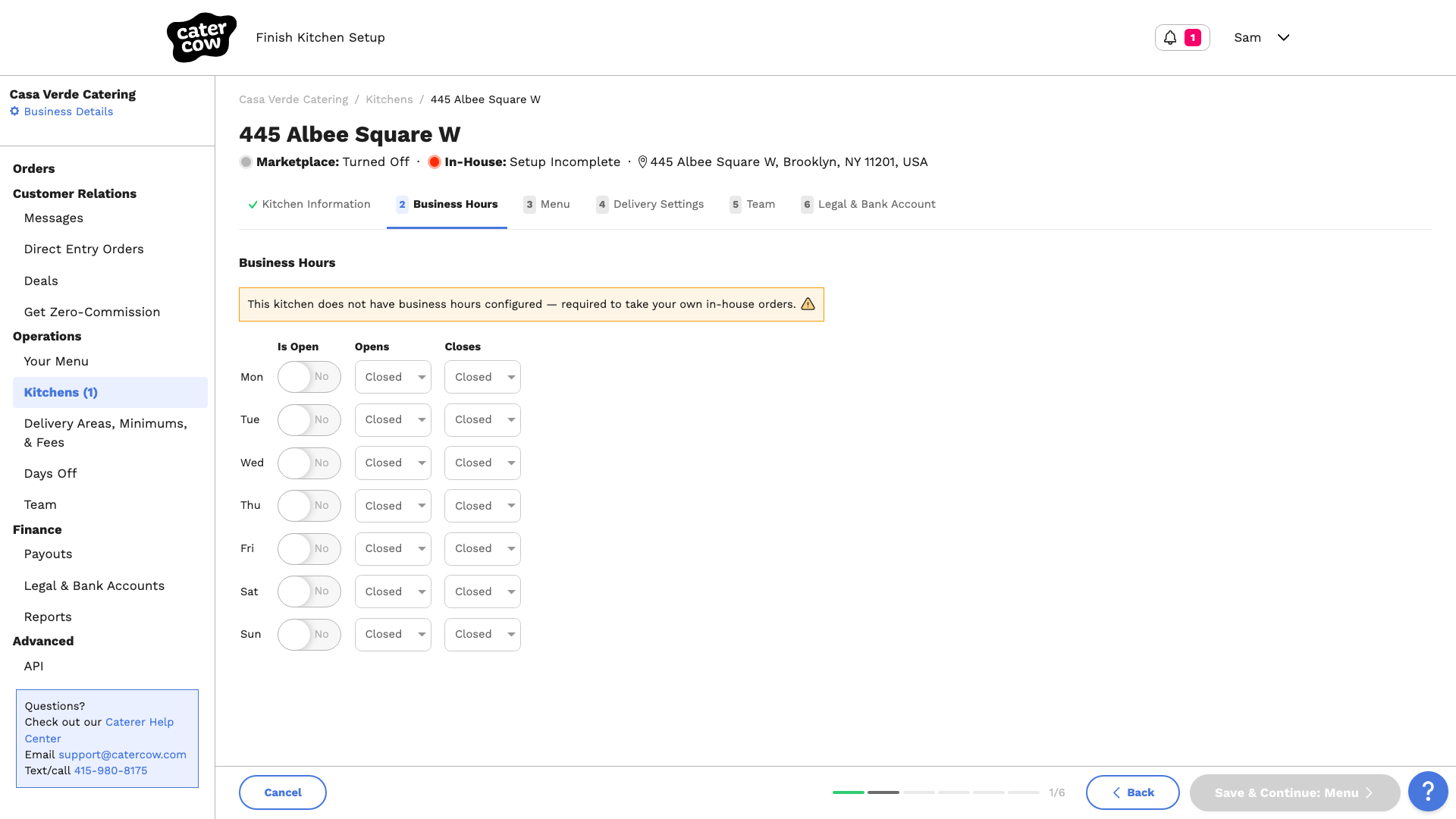This screenshot has width=1456, height=819.
Task: Open notifications bell icon
Action: (x=1170, y=38)
